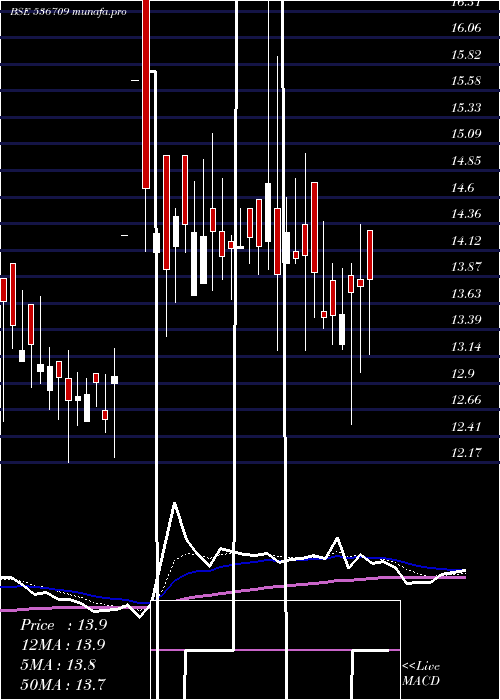Click the Price : 13.9 readout
The width and height of the screenshot is (500, 700).
click(63, 625)
